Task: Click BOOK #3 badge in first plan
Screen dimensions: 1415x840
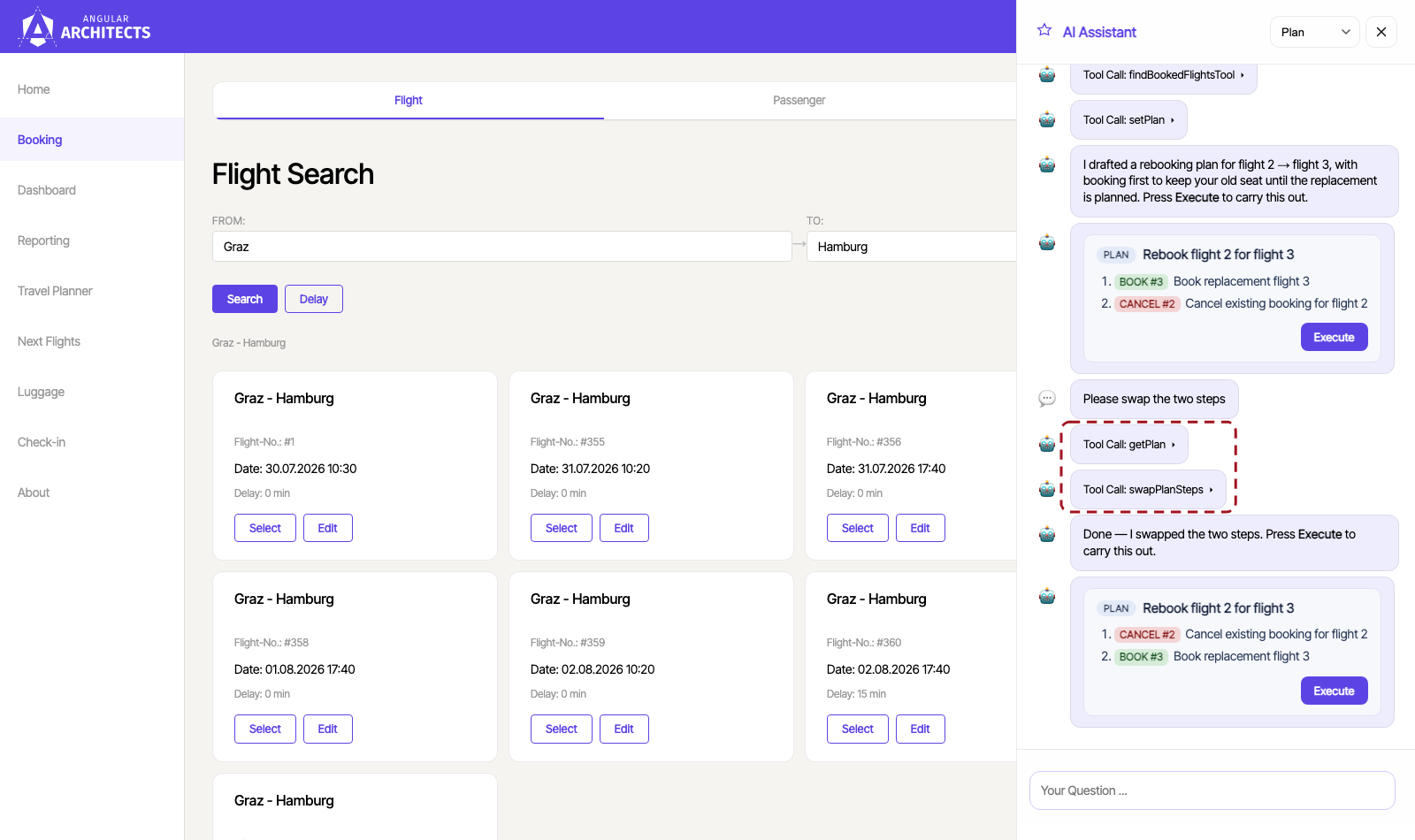Action: pyautogui.click(x=1141, y=282)
